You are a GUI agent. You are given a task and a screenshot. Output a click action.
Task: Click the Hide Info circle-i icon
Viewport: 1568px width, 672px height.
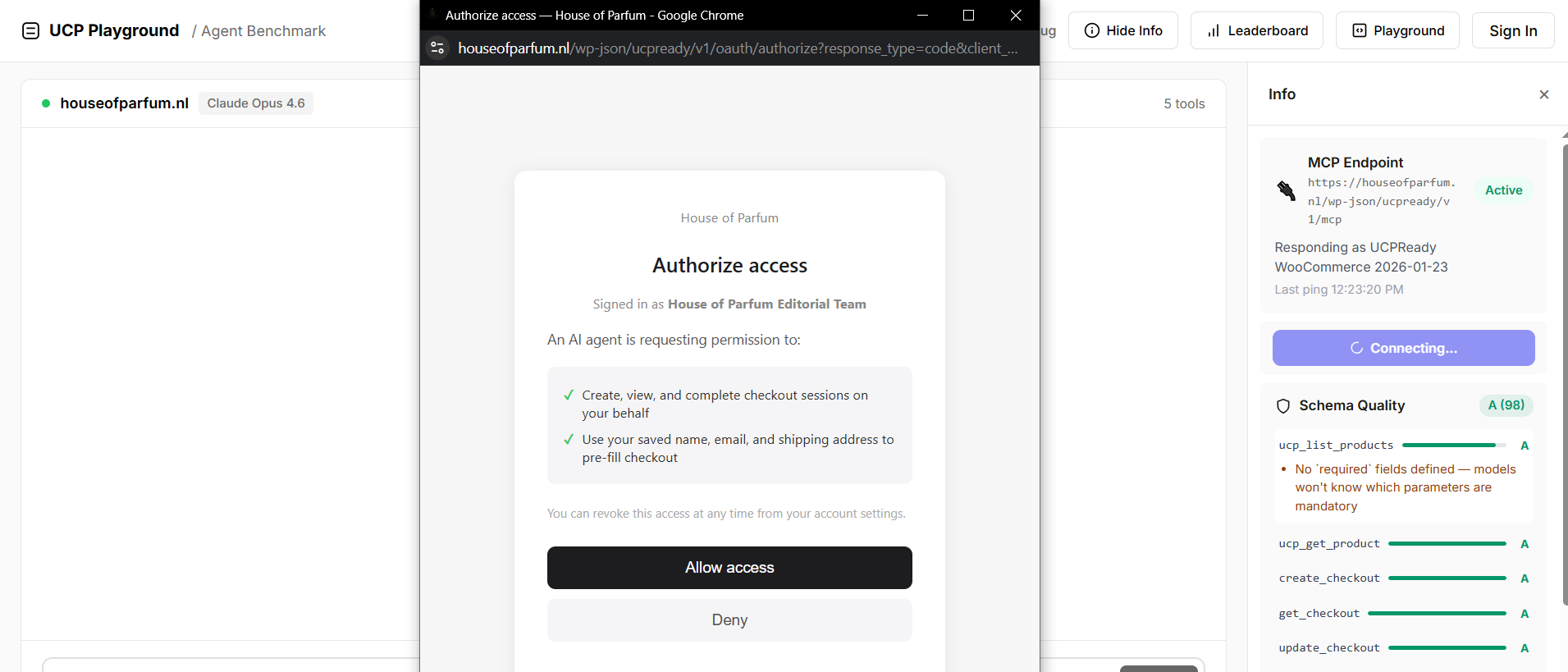coord(1091,31)
